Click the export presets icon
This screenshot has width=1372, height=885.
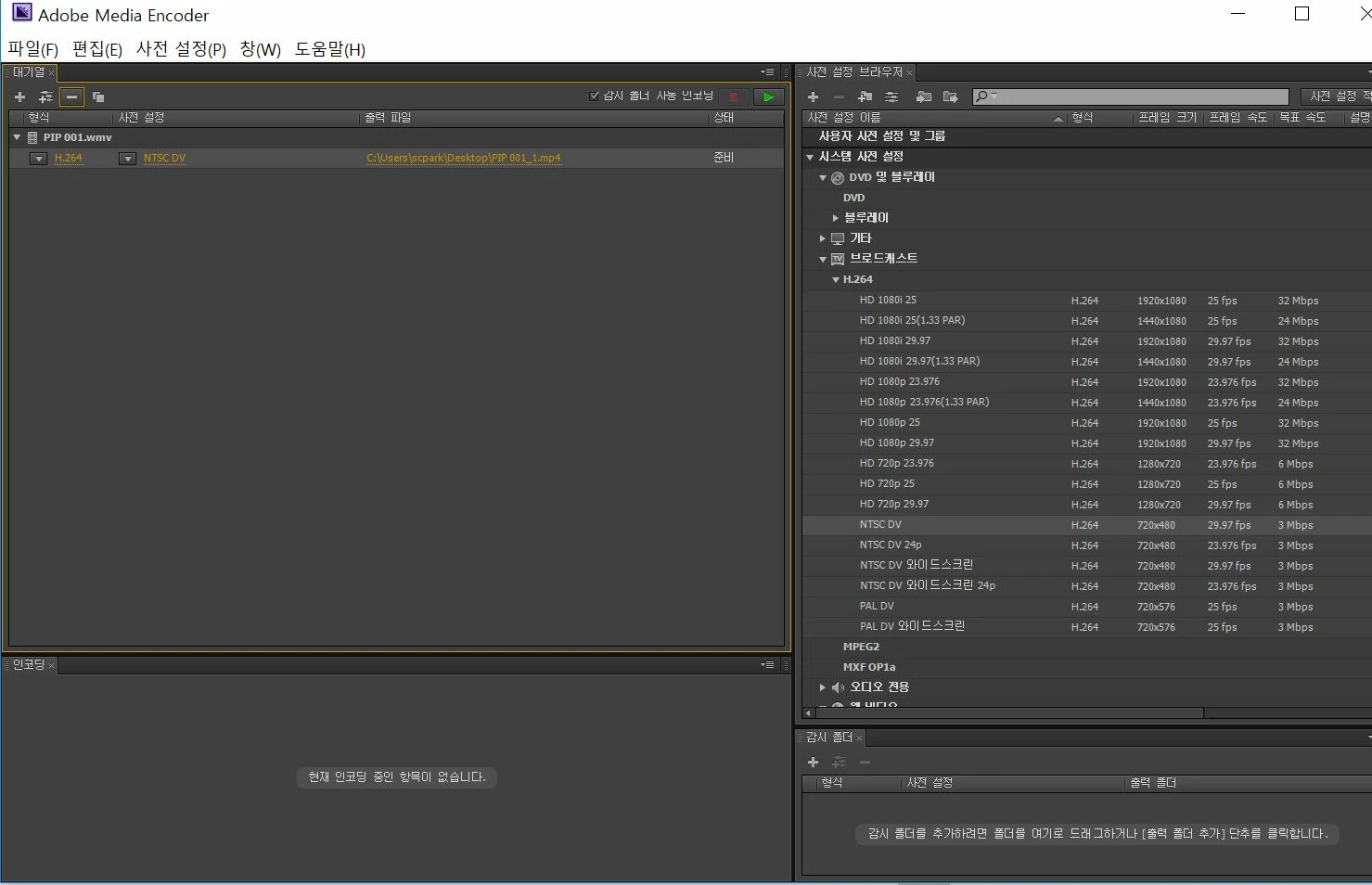pos(950,96)
